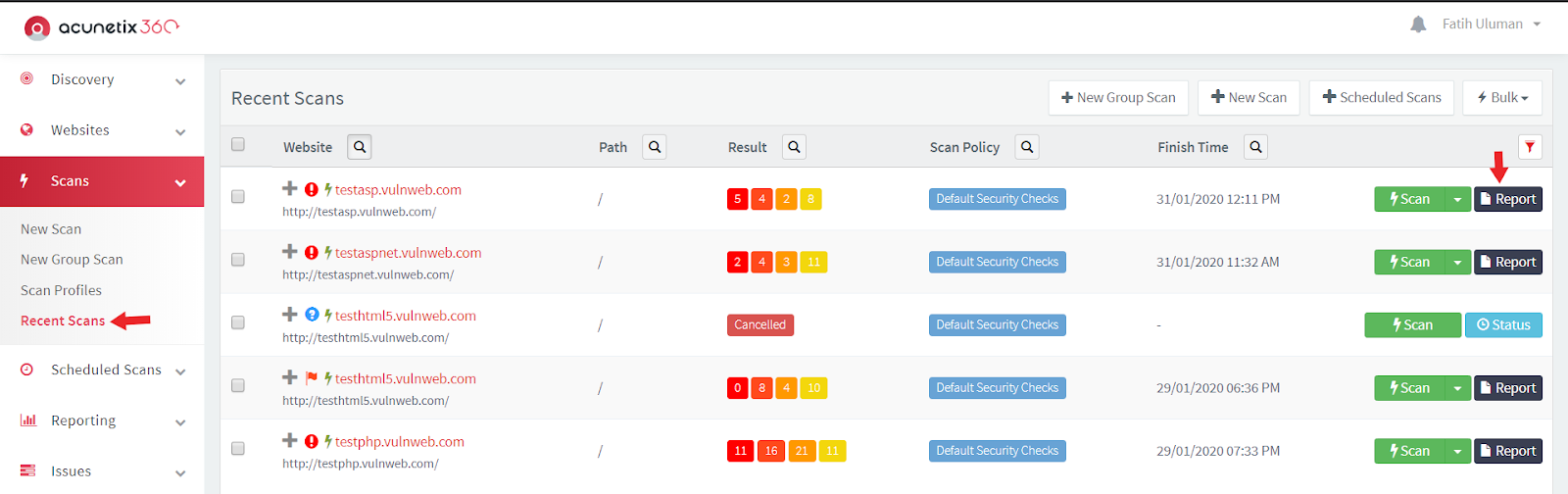Click the red alert icon for testasp.vulnweb.com
The width and height of the screenshot is (1568, 494).
point(312,189)
